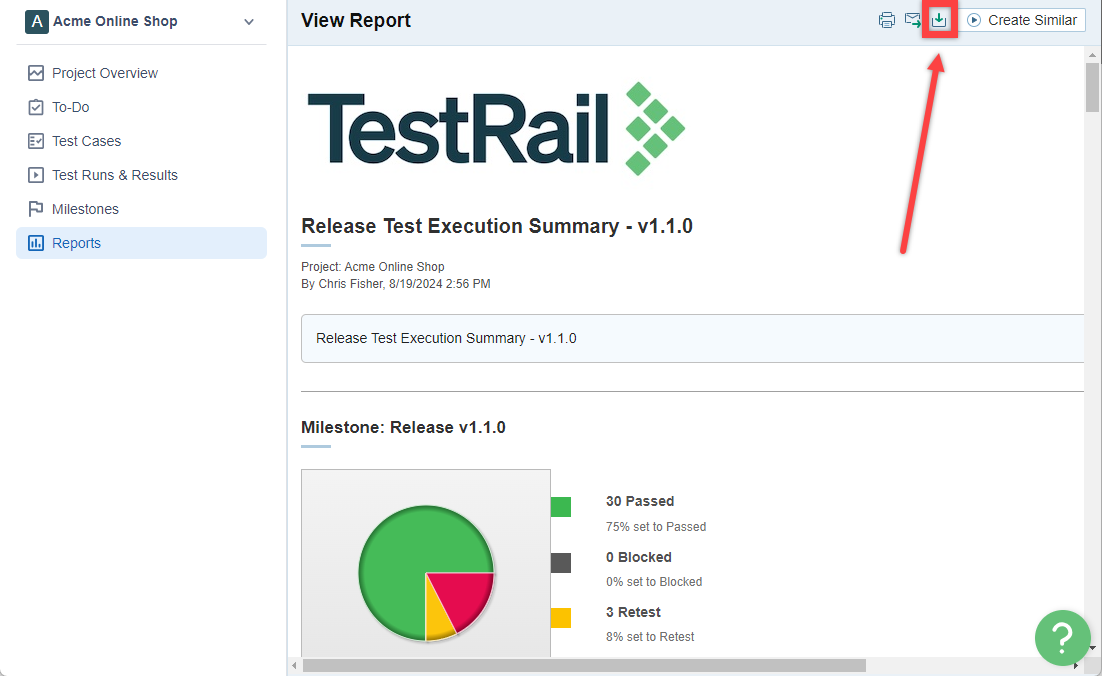The image size is (1102, 676).
Task: Select Reports in the sidebar
Action: pyautogui.click(x=141, y=243)
